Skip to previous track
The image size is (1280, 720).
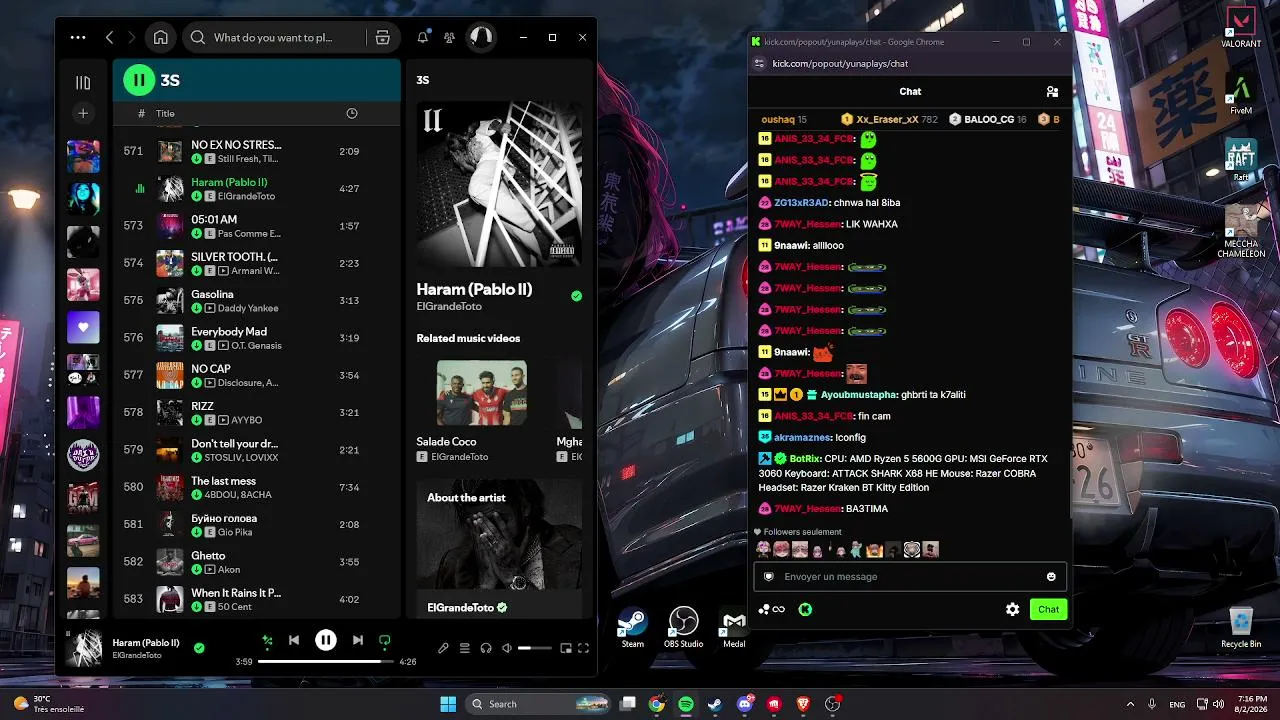tap(294, 640)
